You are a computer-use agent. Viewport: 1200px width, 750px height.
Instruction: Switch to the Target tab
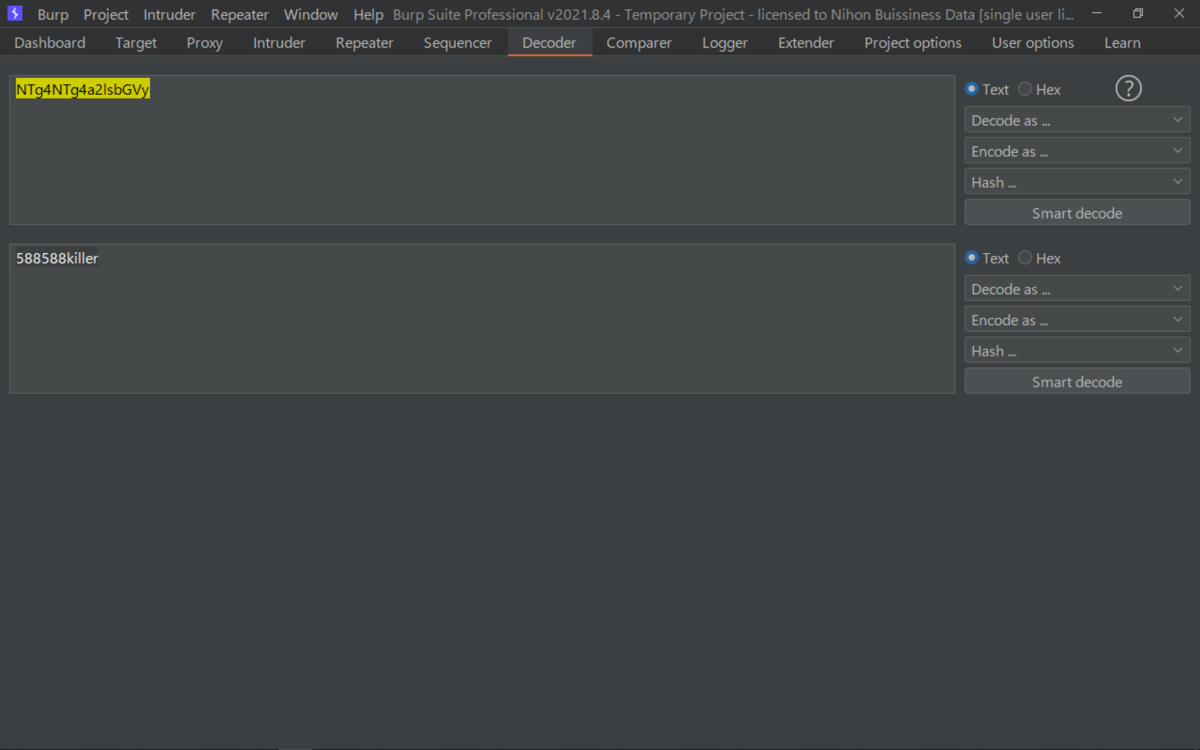point(136,43)
